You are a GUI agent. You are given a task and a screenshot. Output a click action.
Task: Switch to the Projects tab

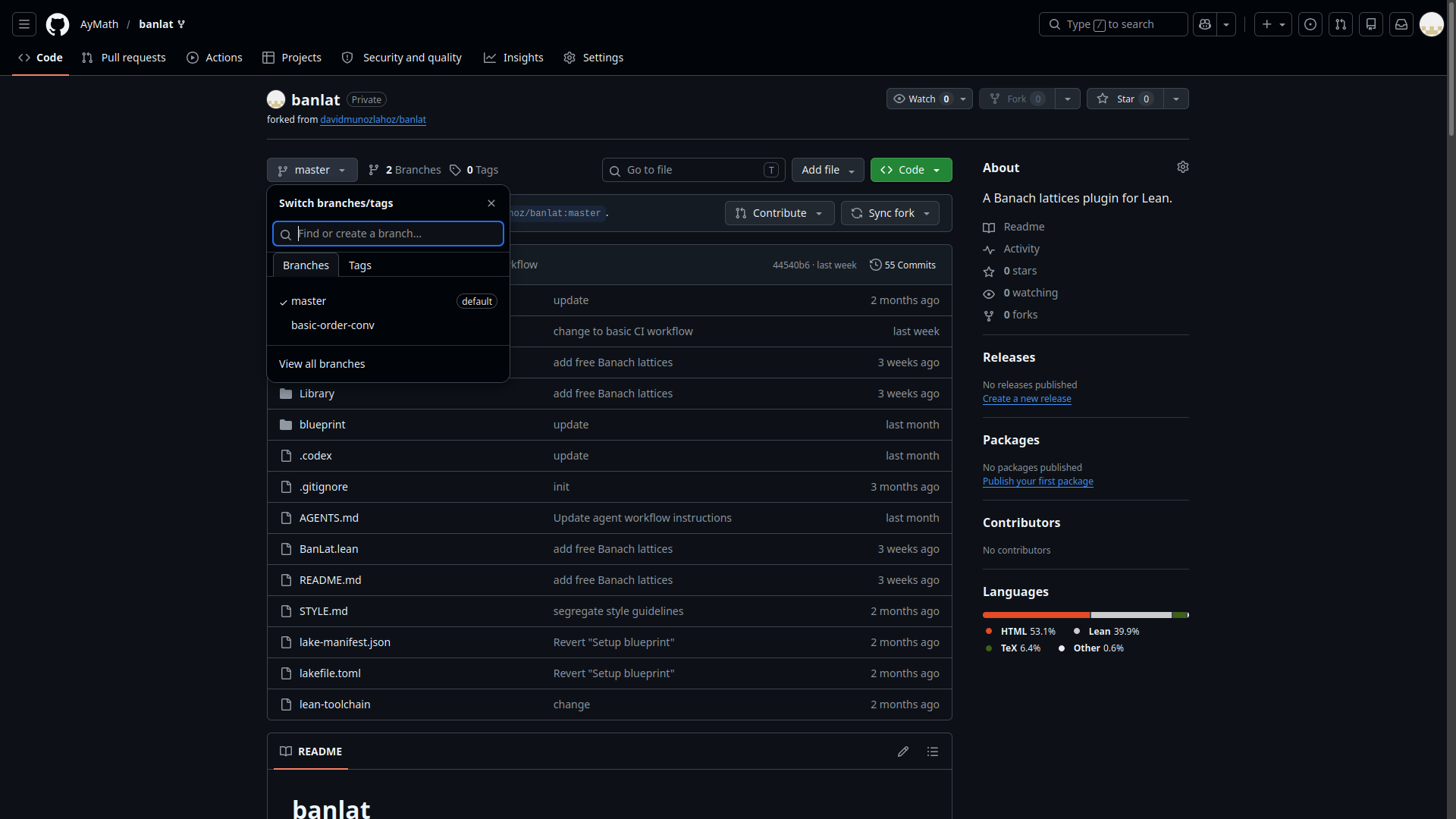tap(292, 58)
